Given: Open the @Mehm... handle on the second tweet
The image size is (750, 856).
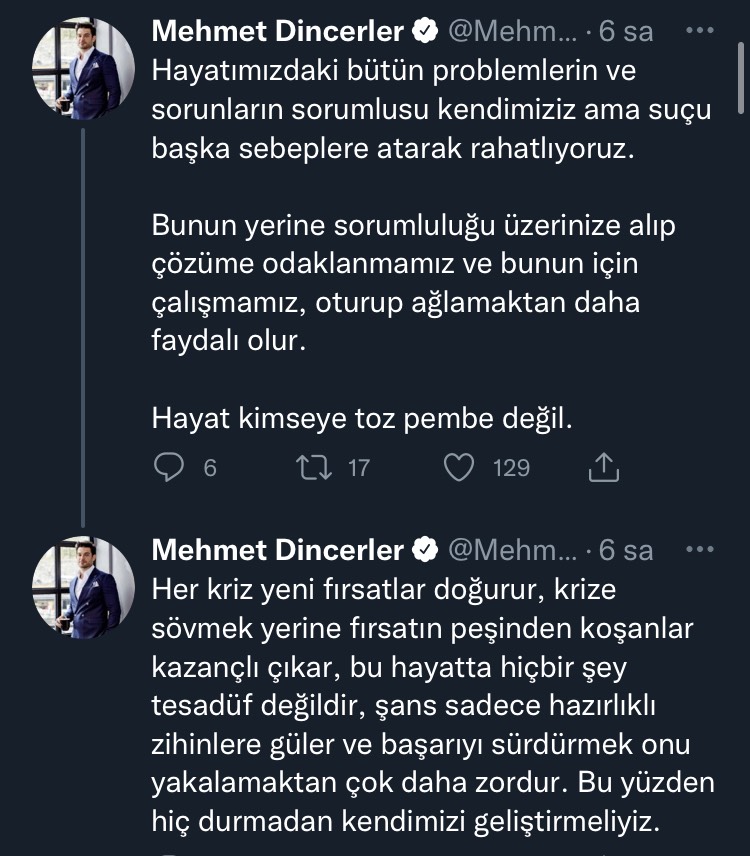Looking at the screenshot, I should click(x=511, y=550).
